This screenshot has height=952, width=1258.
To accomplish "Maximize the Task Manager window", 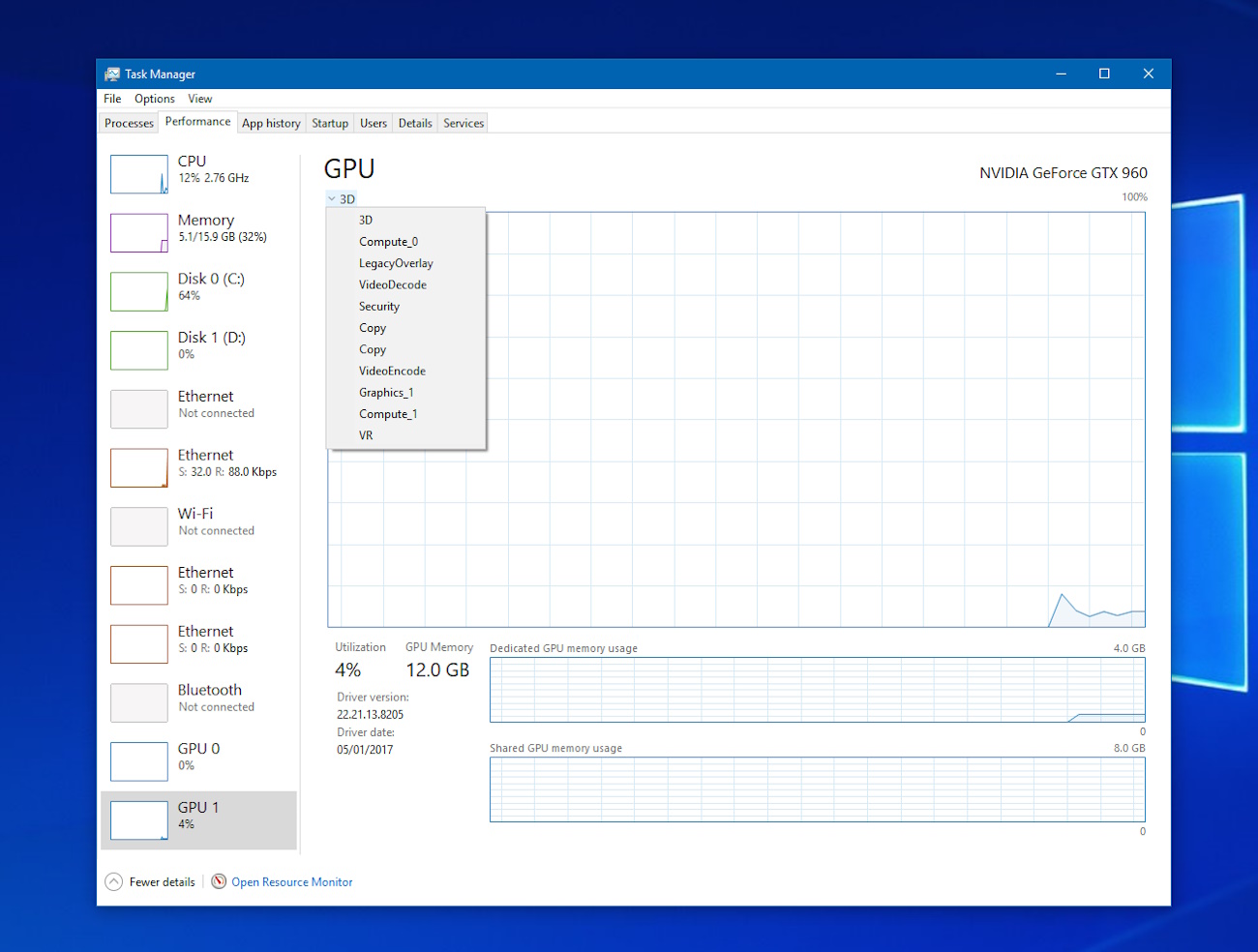I will 1104,74.
